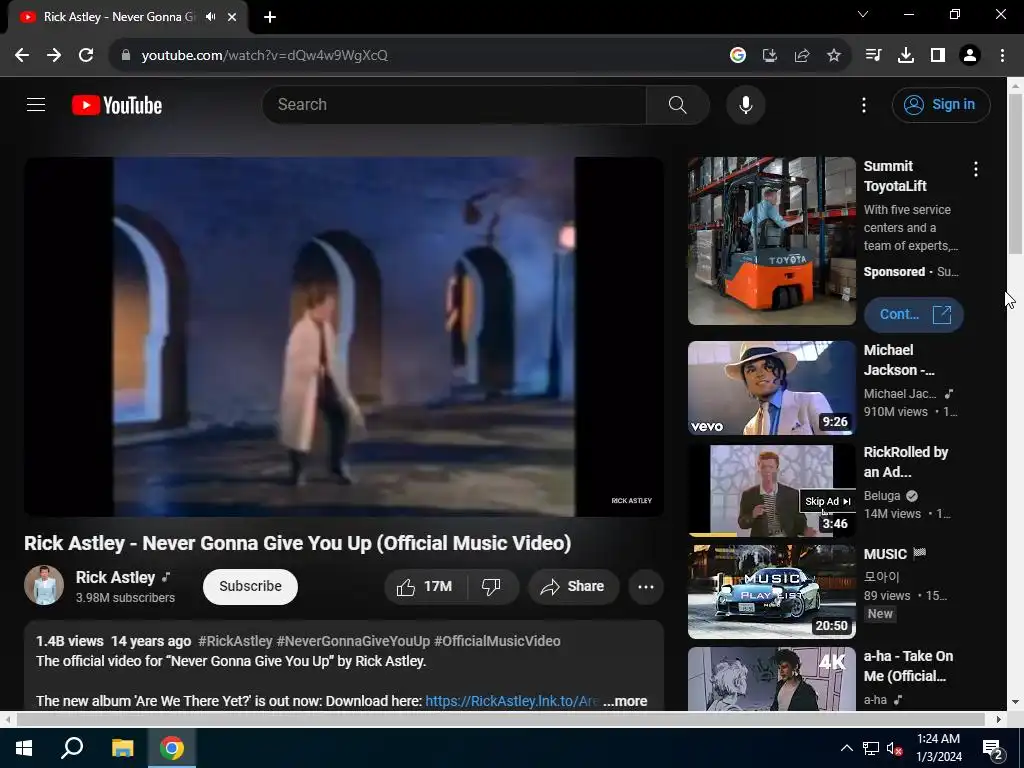
Task: Click Skip Ad on RickRolled thumbnail
Action: tap(827, 502)
